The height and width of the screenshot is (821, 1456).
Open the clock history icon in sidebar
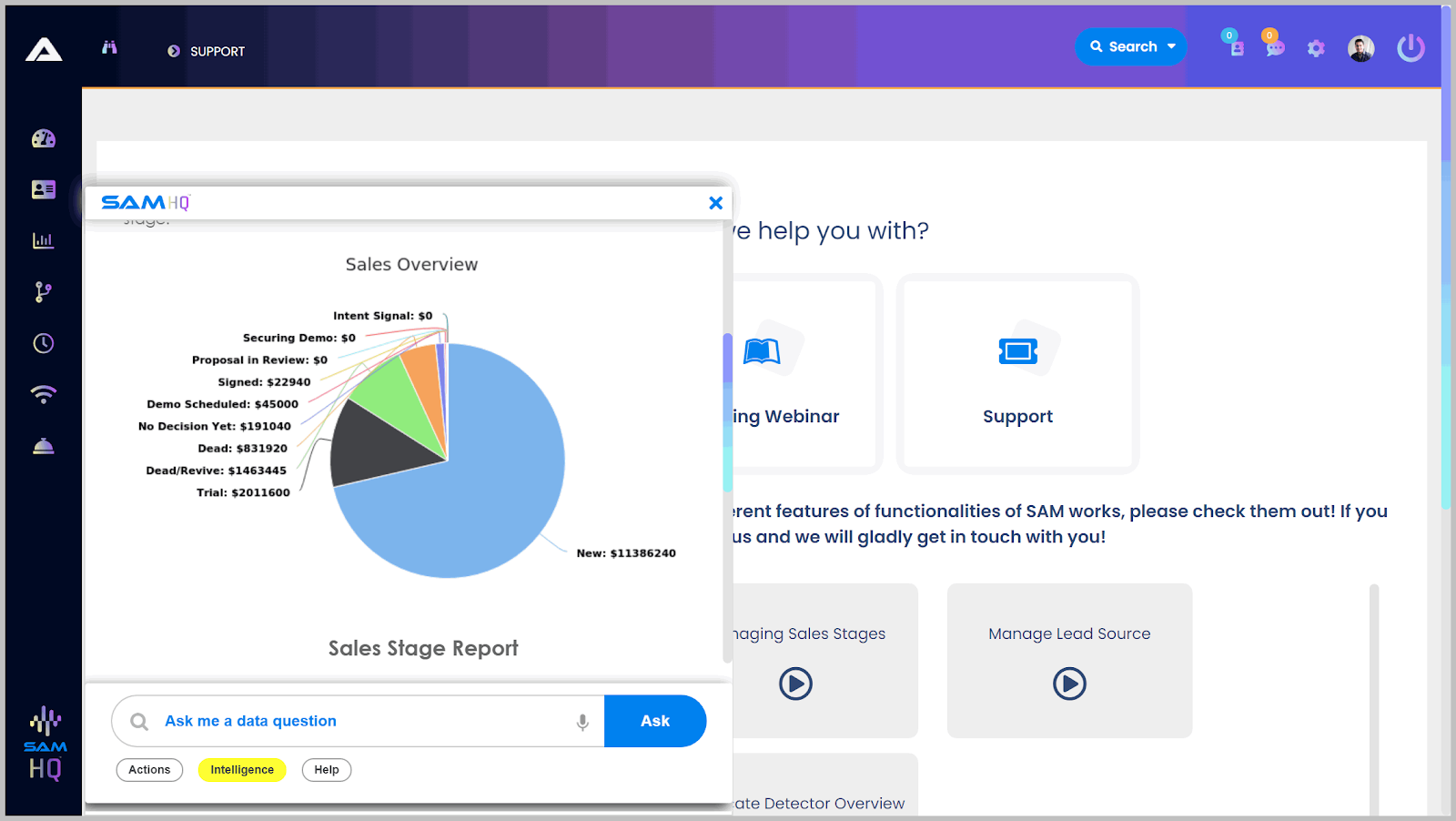point(44,343)
